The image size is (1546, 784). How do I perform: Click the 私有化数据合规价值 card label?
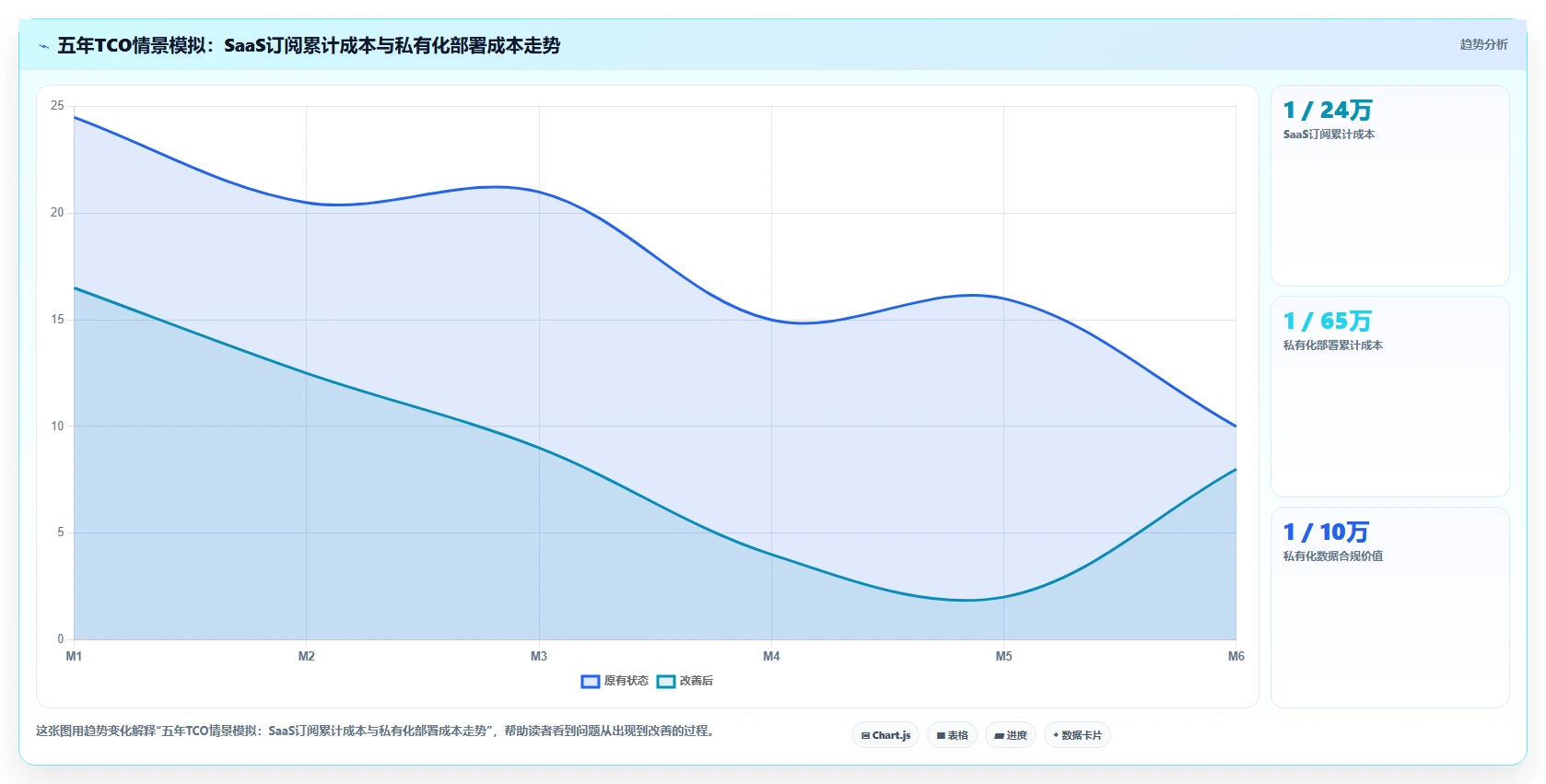click(1332, 556)
